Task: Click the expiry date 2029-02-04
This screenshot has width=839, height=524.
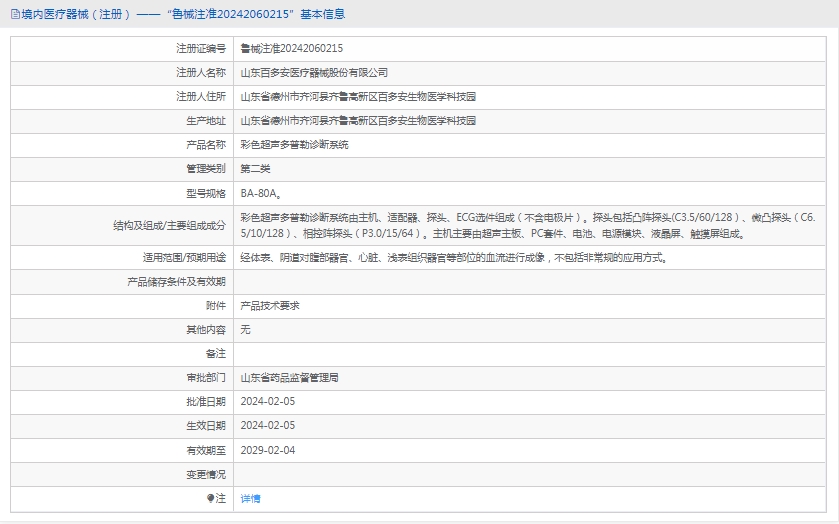Action: click(267, 450)
